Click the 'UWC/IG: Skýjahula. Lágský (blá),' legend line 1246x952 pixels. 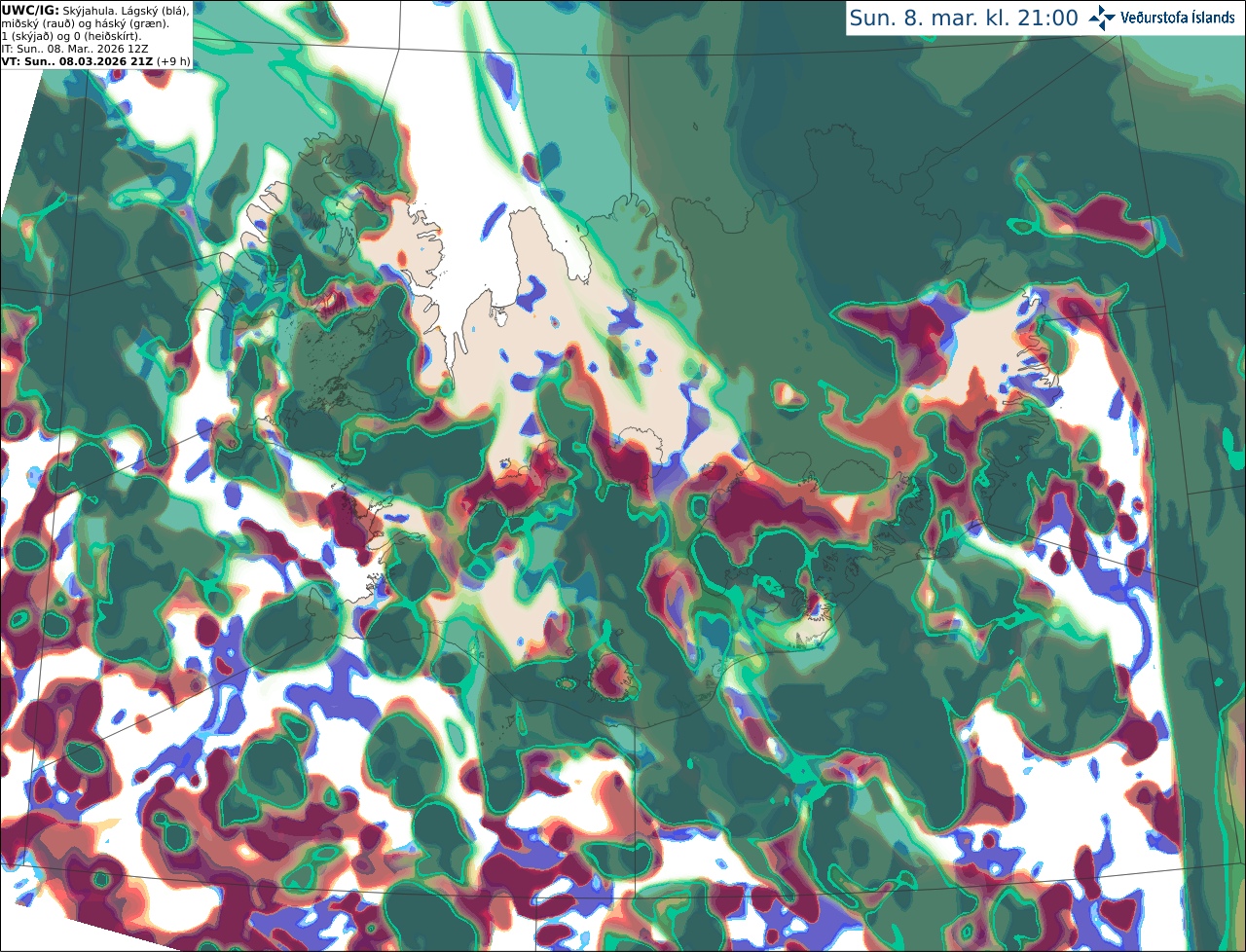pos(95,10)
